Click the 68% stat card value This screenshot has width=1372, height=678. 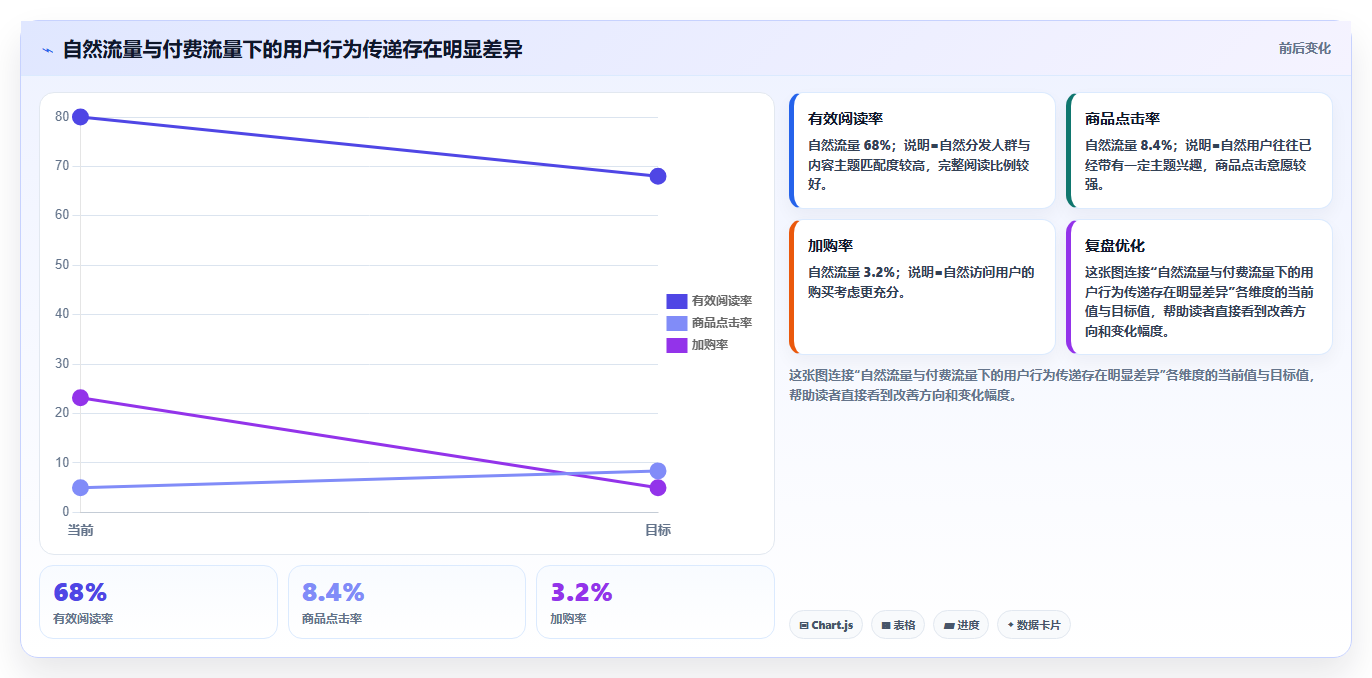click(80, 593)
